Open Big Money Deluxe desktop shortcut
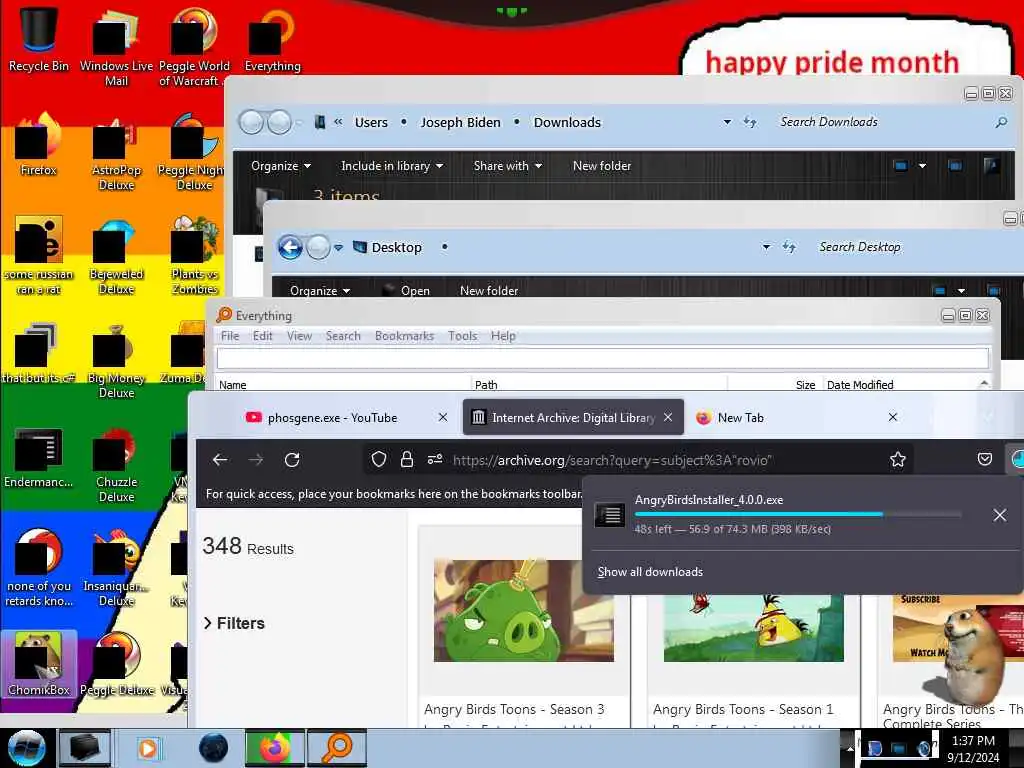1024x768 pixels. (116, 360)
